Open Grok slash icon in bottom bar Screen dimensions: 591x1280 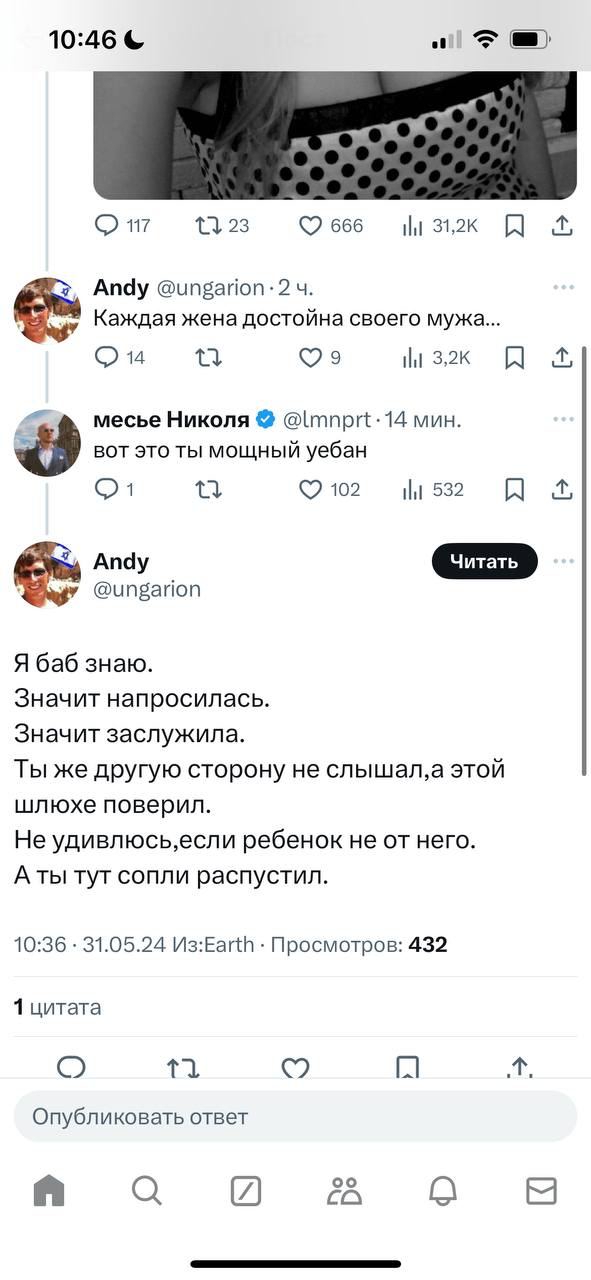(x=246, y=1190)
